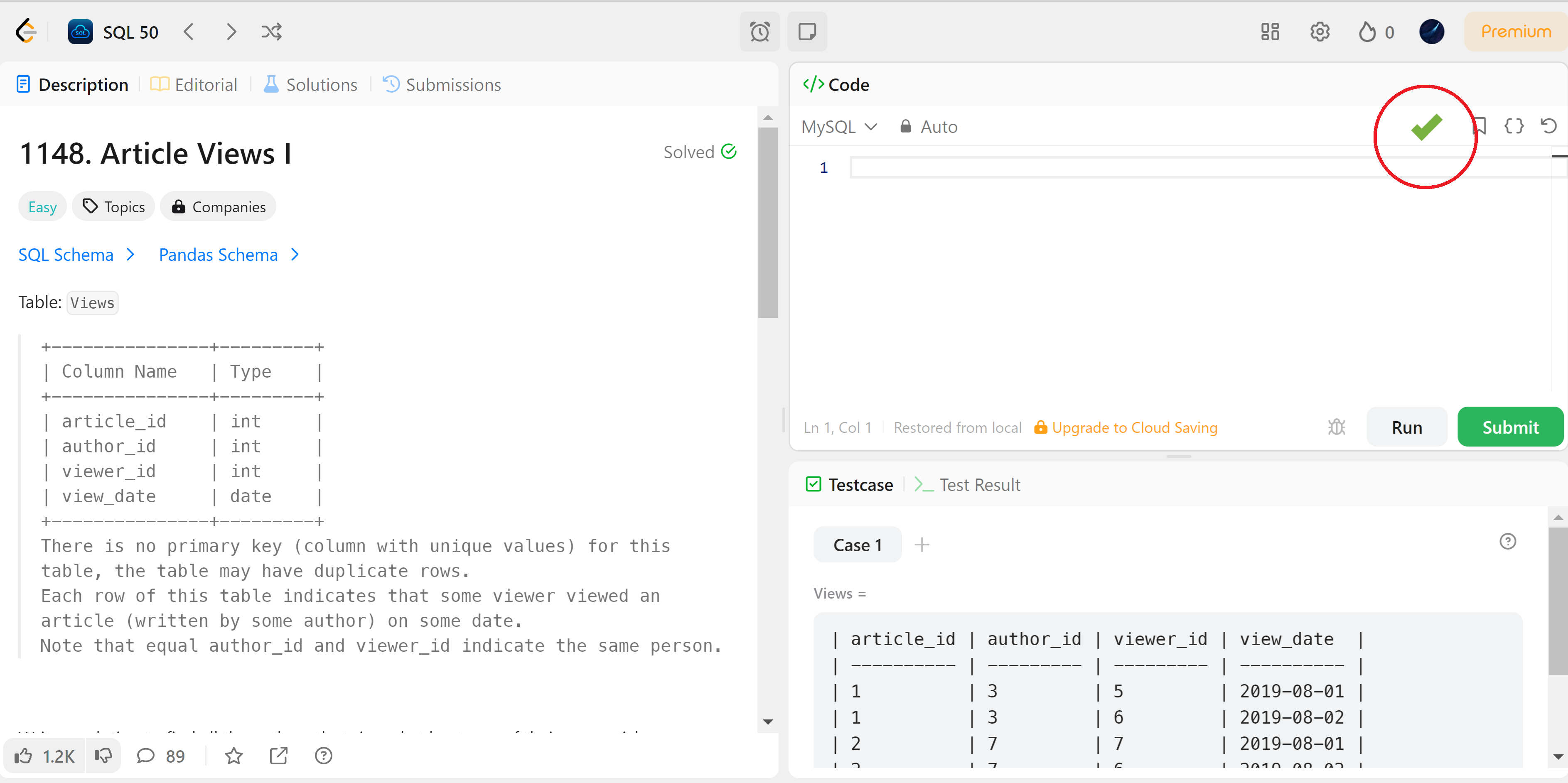Click the debugger bug icon
The width and height of the screenshot is (1568, 783).
click(1336, 427)
